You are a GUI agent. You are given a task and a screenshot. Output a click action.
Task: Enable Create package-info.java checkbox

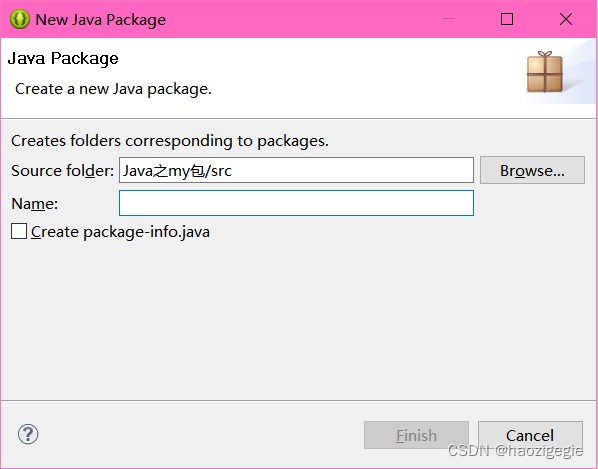[x=19, y=231]
